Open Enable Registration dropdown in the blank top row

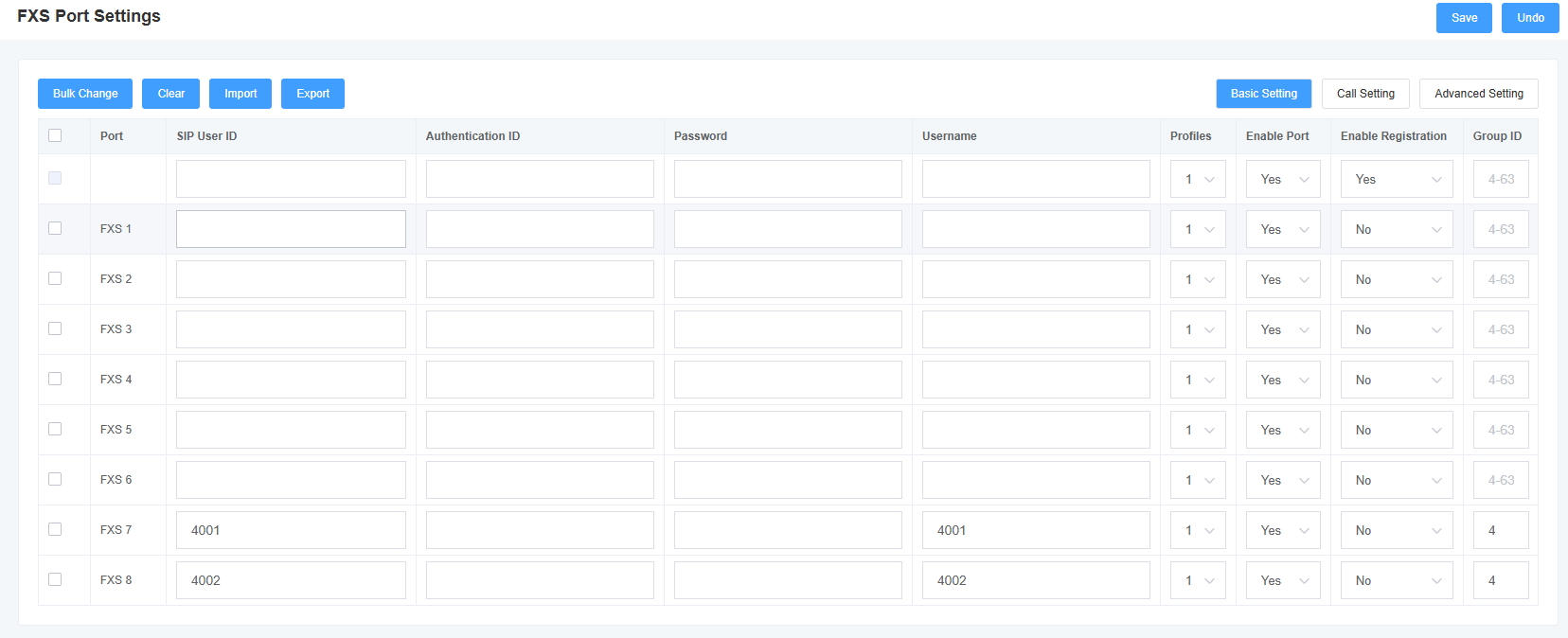click(1397, 179)
